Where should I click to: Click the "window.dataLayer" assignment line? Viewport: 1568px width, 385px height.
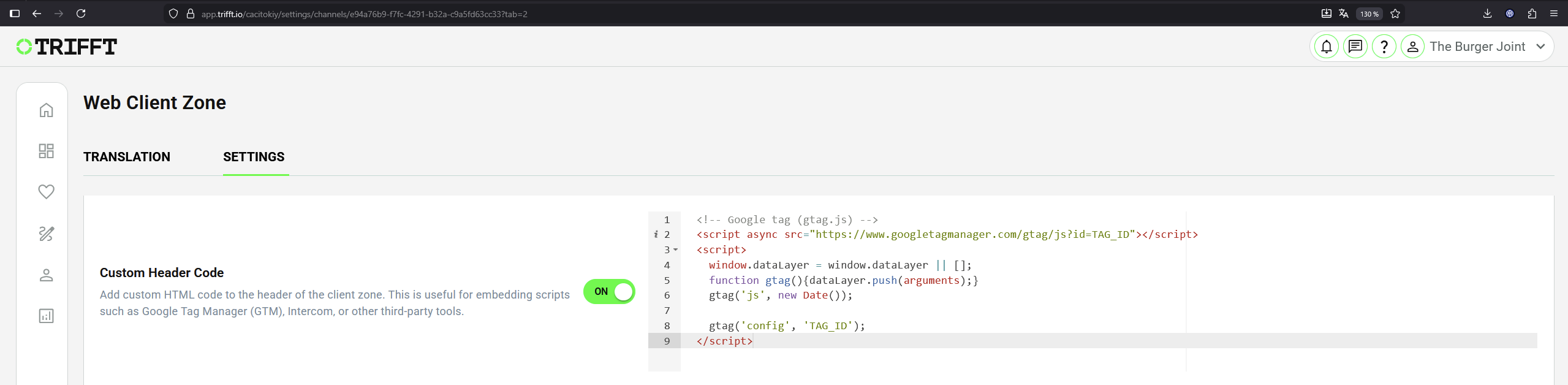[840, 265]
